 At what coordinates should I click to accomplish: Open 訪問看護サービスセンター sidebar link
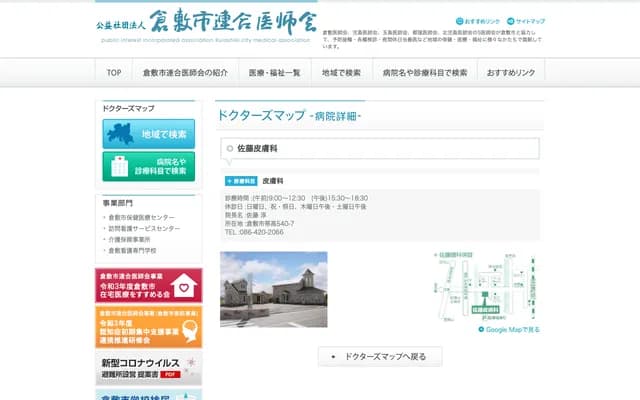pyautogui.click(x=144, y=228)
